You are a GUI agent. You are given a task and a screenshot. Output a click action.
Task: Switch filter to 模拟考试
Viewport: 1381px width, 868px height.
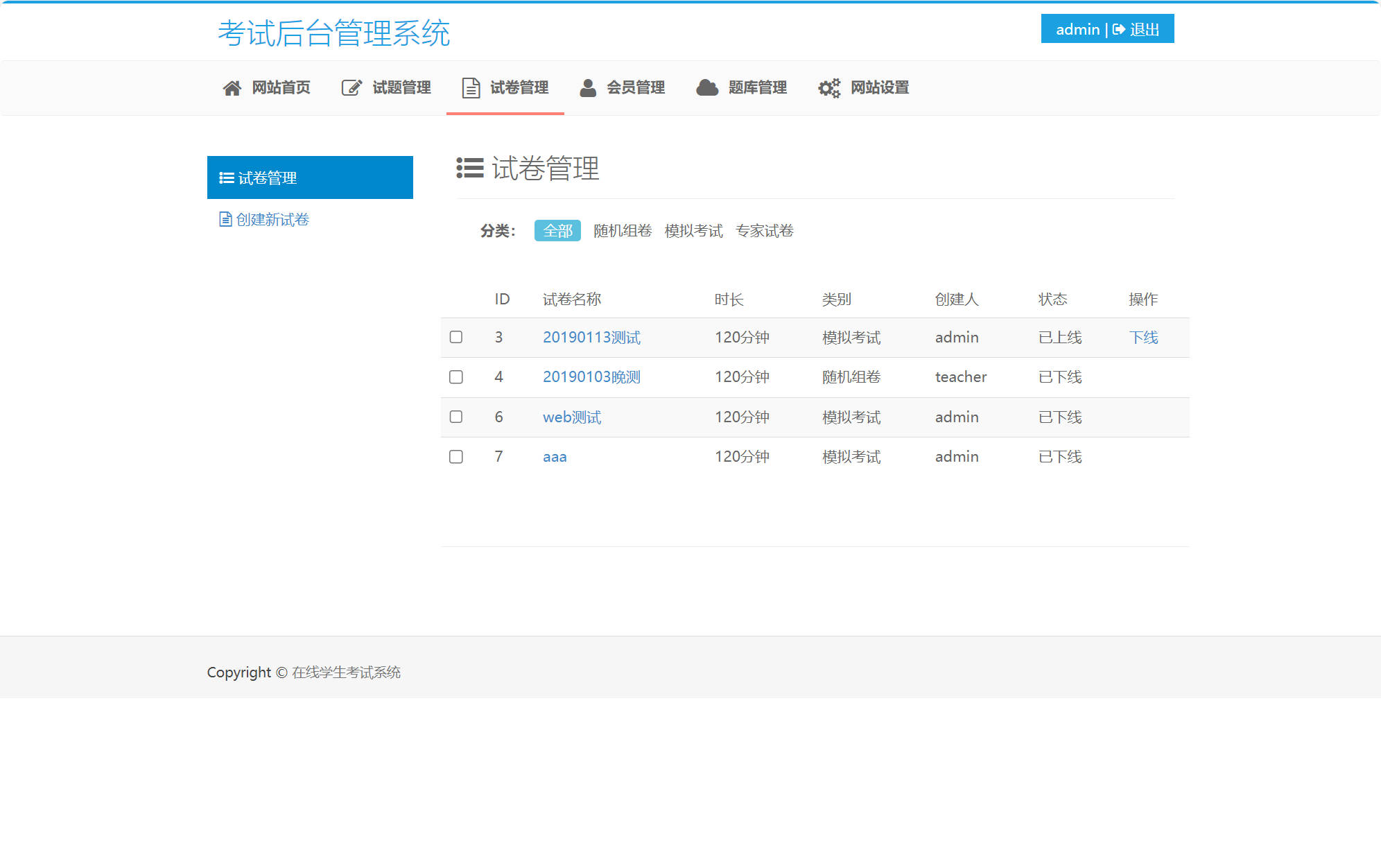click(x=693, y=230)
